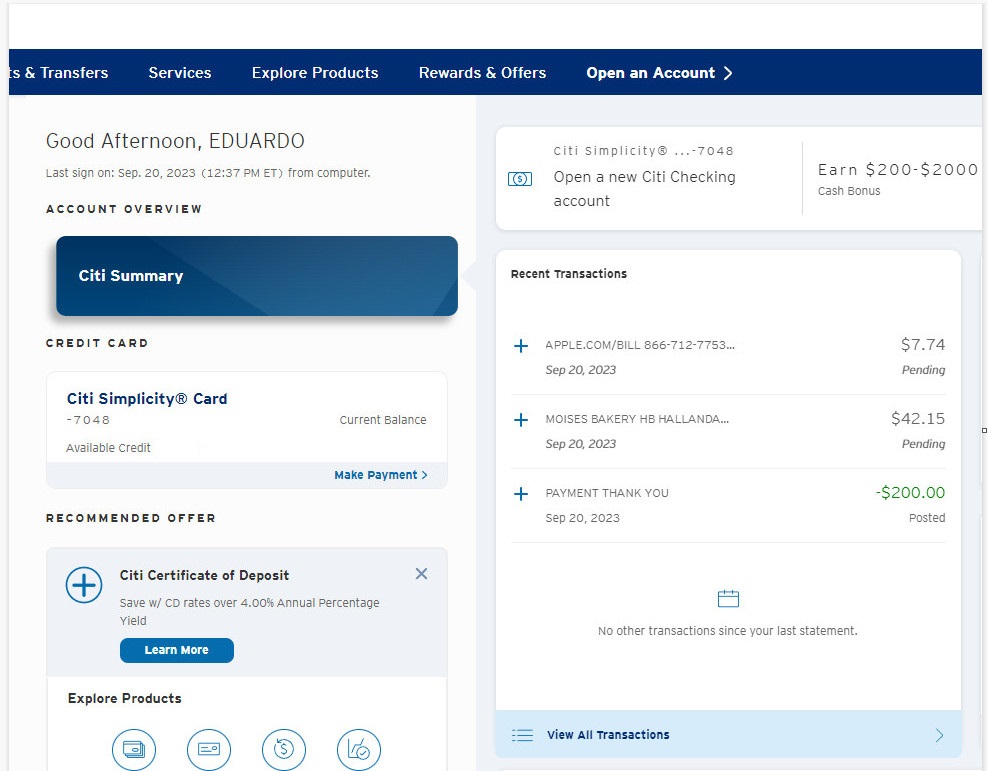Select the credit cards icon under Explore Products
This screenshot has width=988, height=771.
point(134,749)
